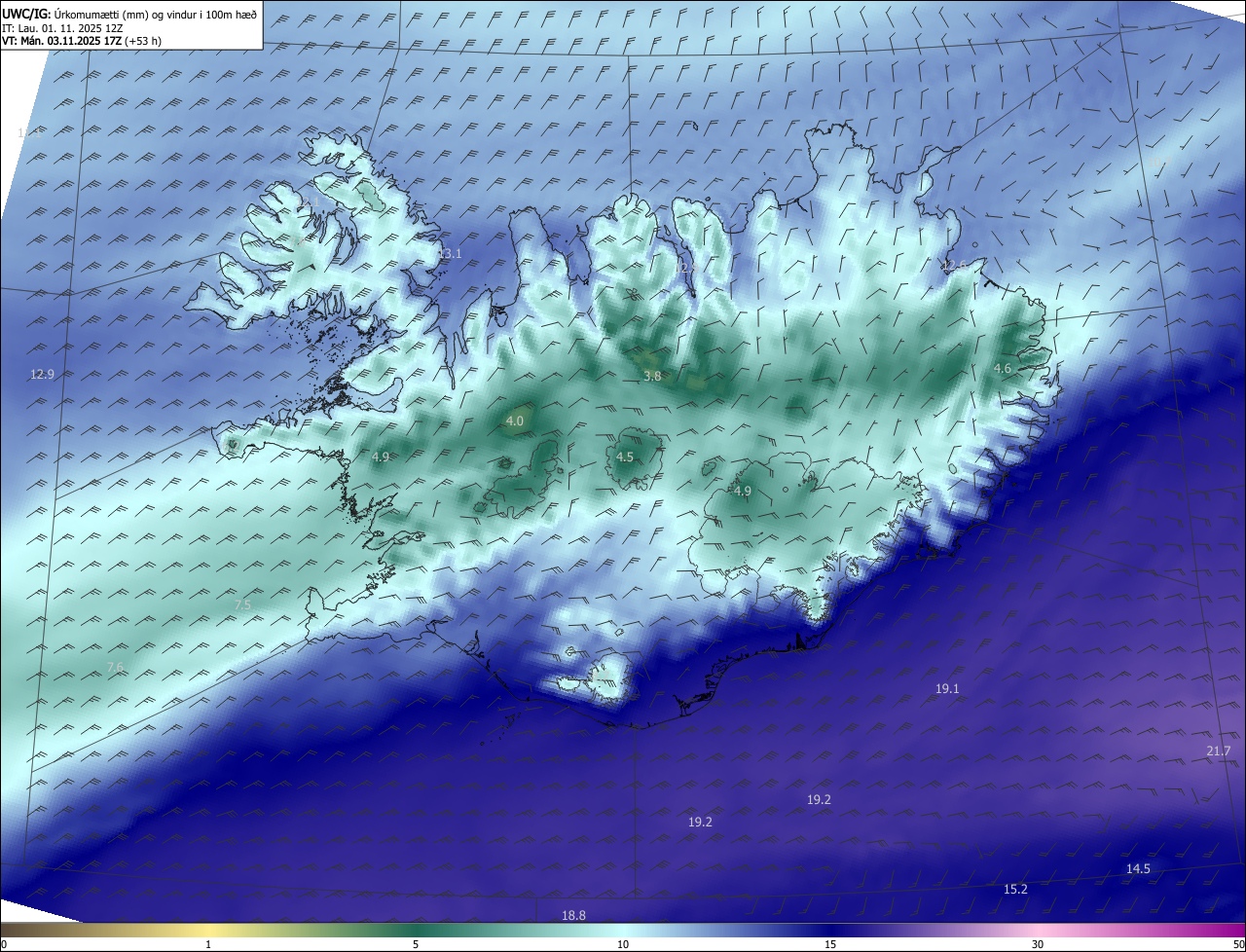Click the color scale tick label 10
Screen dimensions: 1246x952
point(623,944)
